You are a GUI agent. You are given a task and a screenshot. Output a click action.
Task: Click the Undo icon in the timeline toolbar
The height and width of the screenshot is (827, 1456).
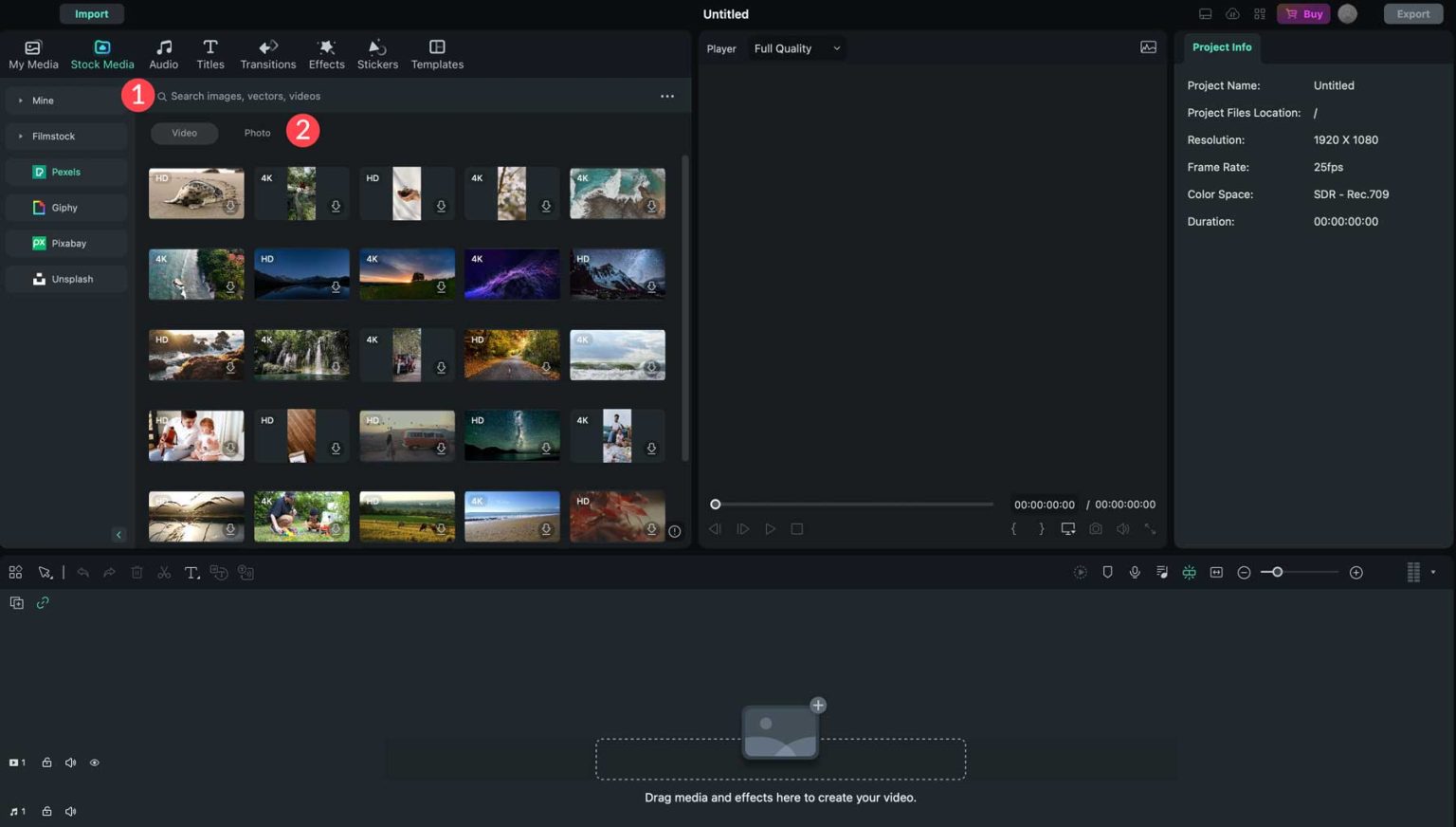click(x=82, y=572)
